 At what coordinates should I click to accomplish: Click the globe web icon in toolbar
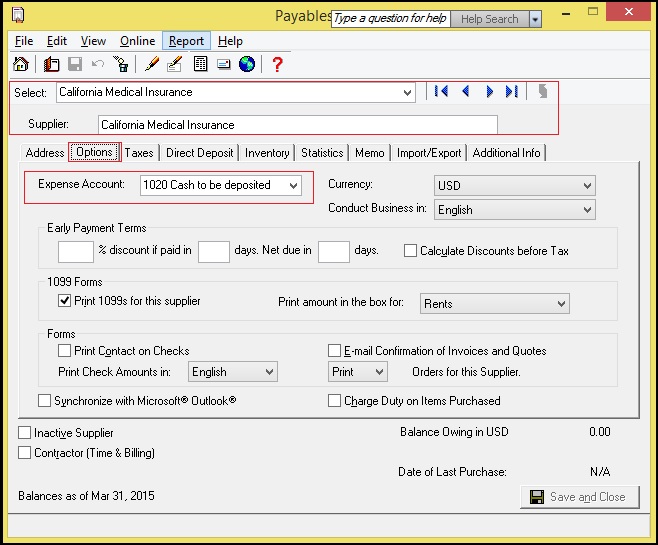pyautogui.click(x=246, y=65)
